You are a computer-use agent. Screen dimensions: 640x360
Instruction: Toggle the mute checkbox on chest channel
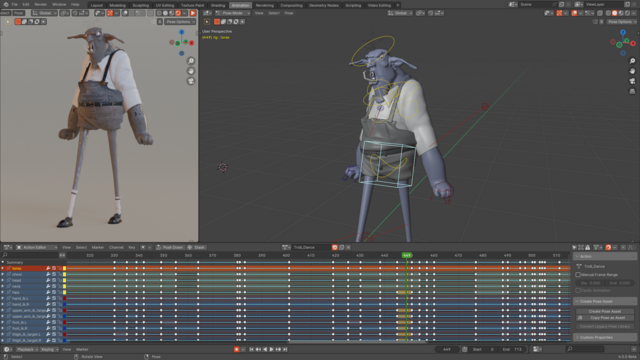pos(54,274)
